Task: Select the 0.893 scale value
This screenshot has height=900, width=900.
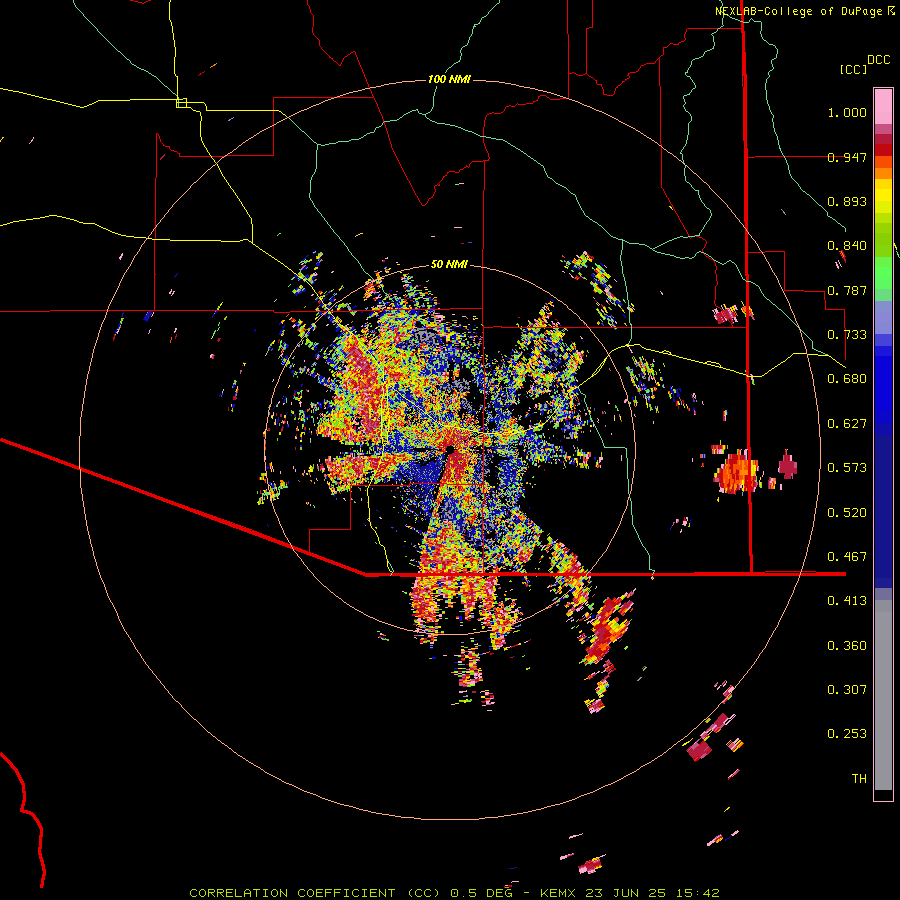Action: 847,201
